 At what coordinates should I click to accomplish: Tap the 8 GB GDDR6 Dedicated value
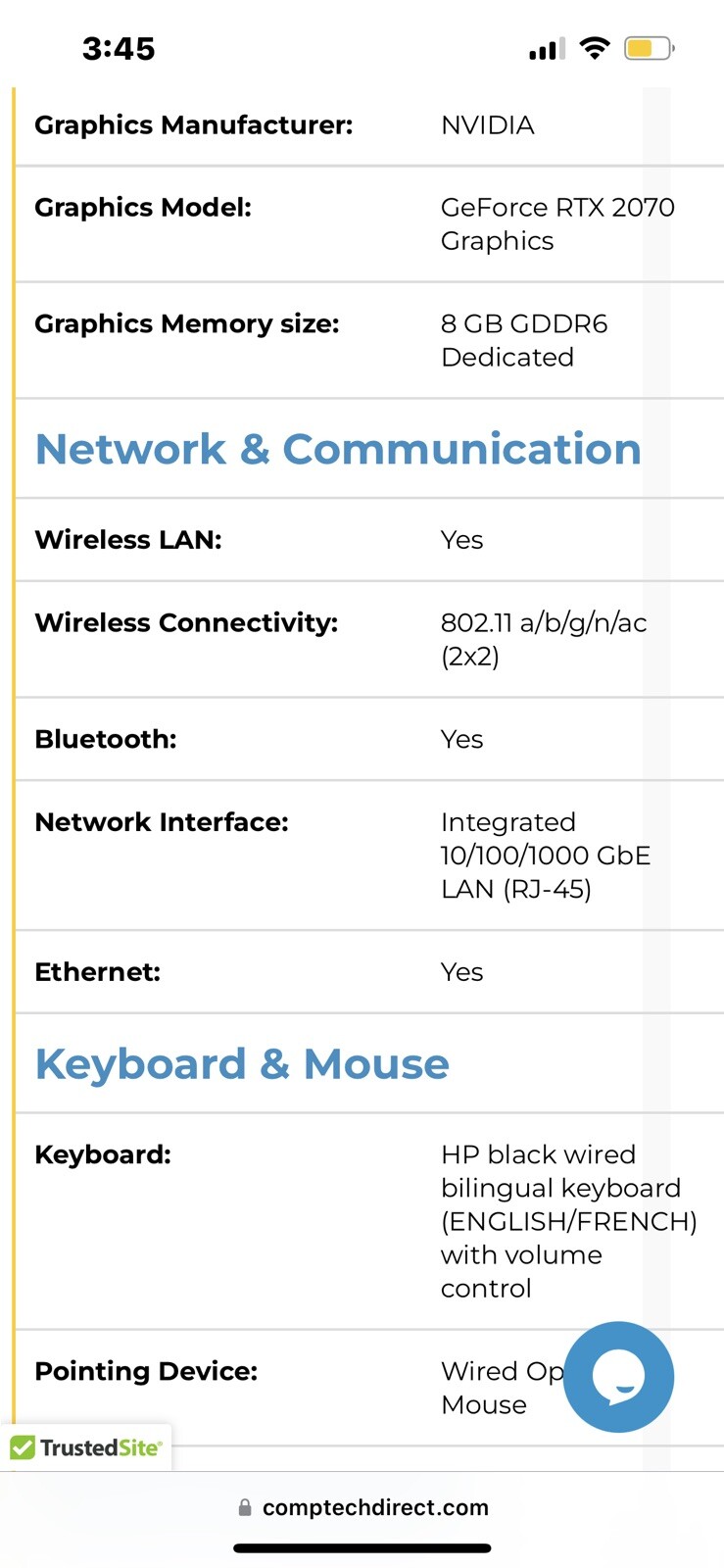click(x=524, y=340)
